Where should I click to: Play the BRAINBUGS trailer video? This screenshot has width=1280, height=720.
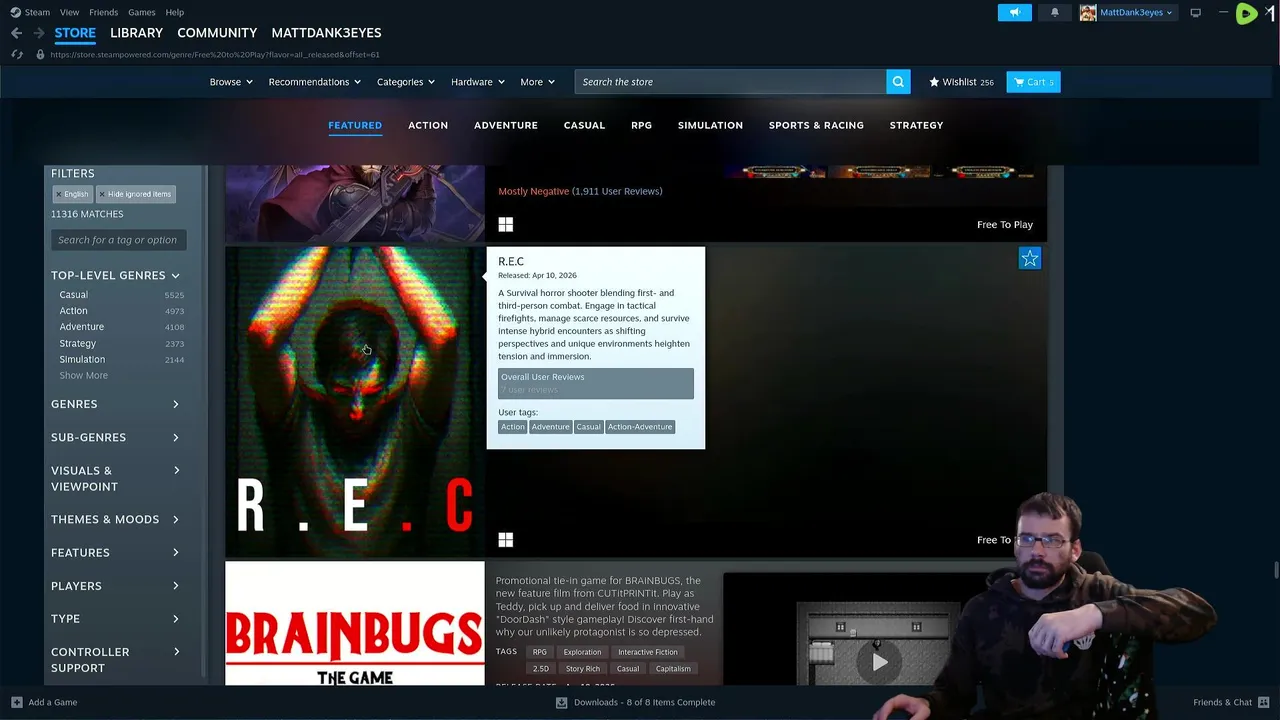coord(880,661)
